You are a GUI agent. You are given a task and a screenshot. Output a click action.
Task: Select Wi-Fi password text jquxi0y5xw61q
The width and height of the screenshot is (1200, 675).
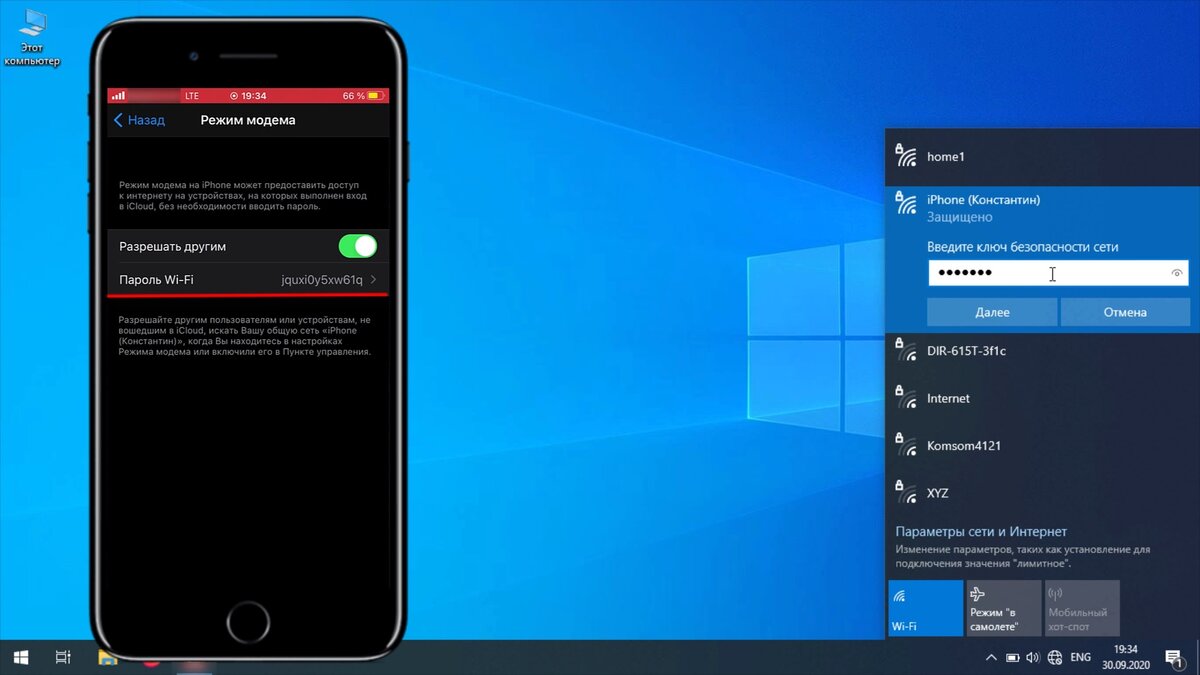[322, 280]
